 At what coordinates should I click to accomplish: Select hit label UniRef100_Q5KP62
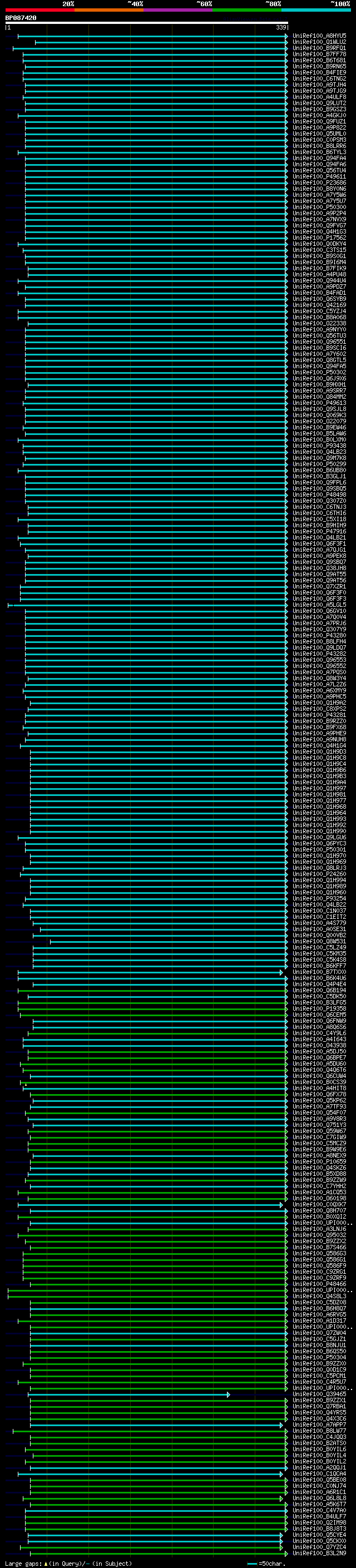click(x=319, y=1101)
